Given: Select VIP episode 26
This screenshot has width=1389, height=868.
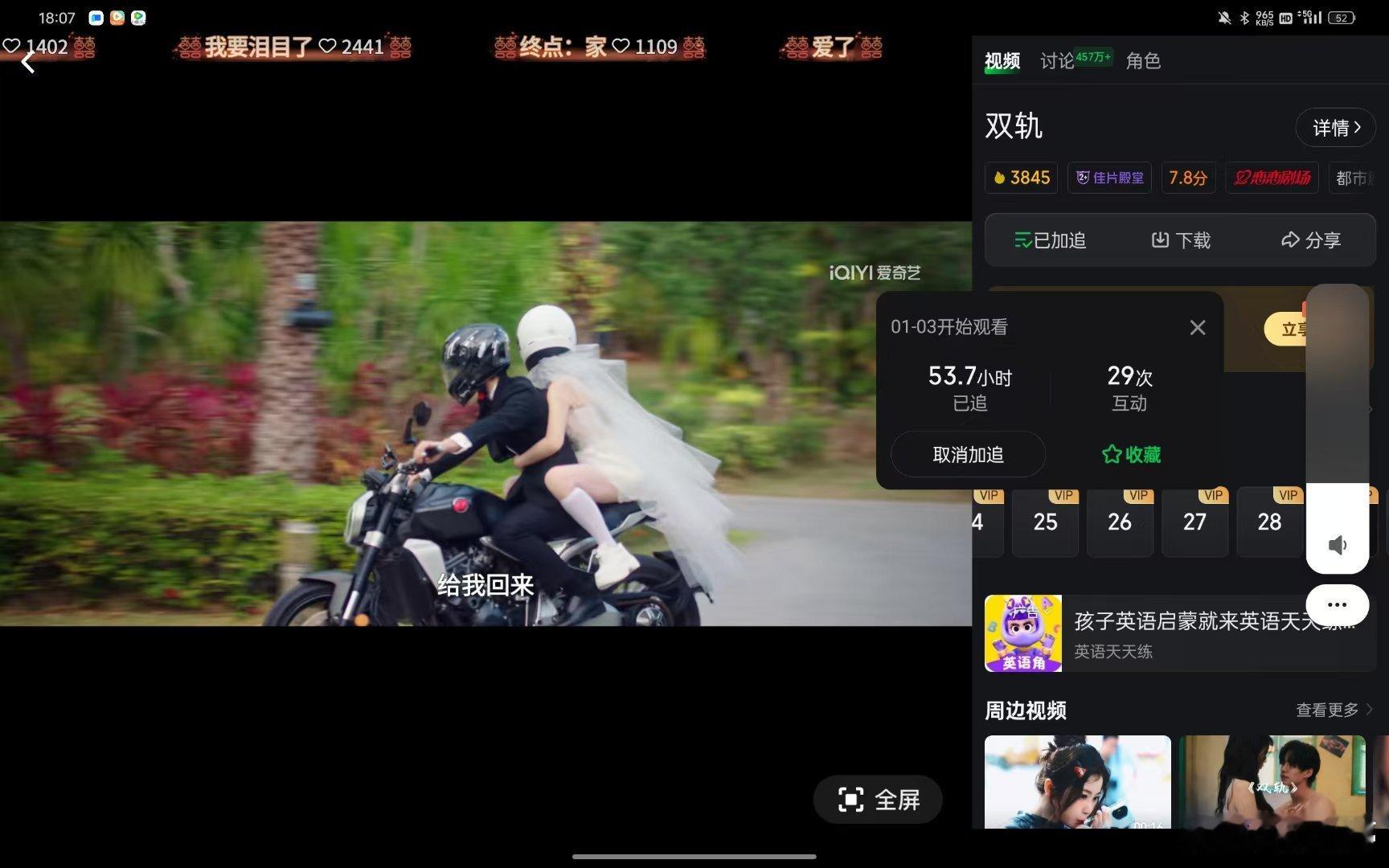Looking at the screenshot, I should click(1120, 522).
